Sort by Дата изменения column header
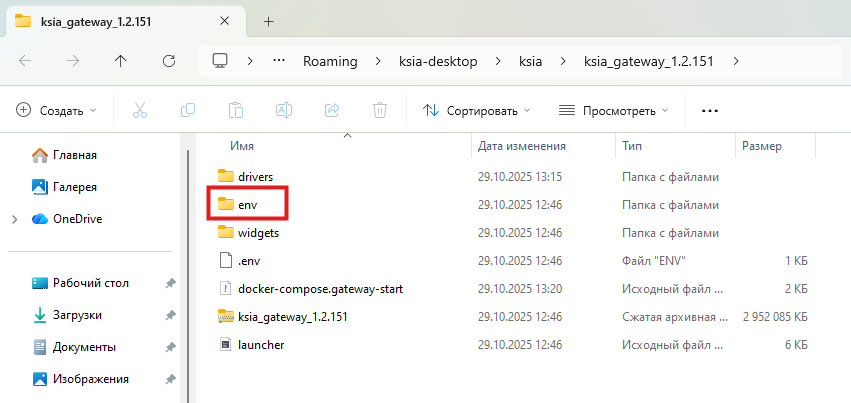 pyautogui.click(x=522, y=146)
